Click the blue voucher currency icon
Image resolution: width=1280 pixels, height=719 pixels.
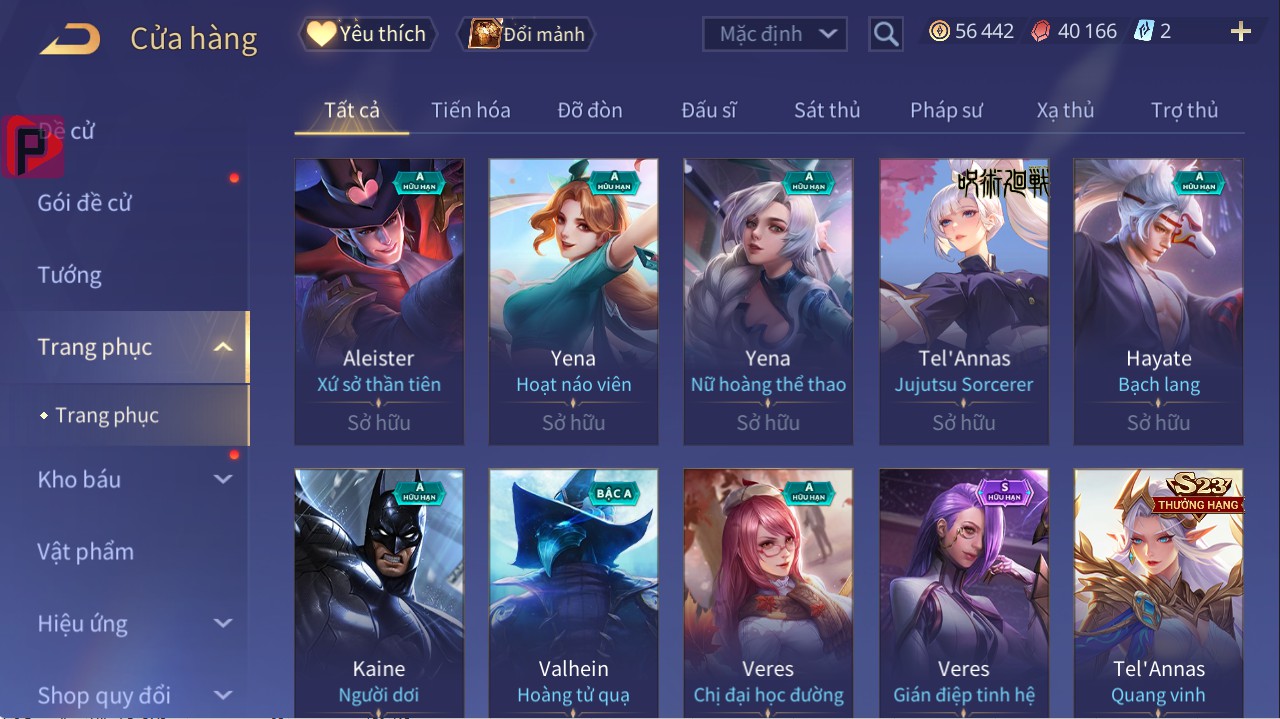click(1144, 32)
